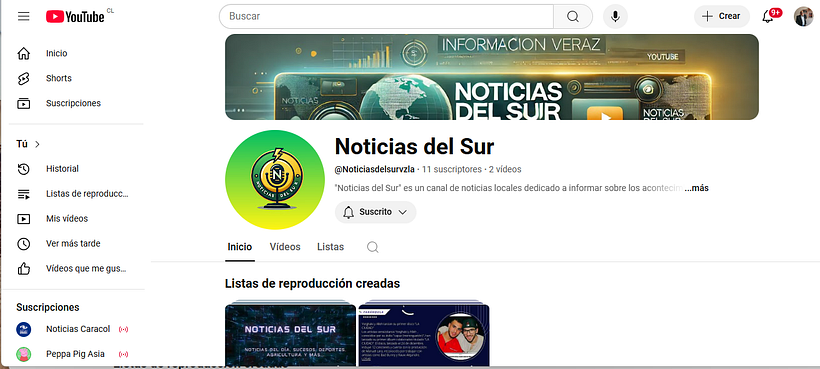Click the '2 vídeos' count text
This screenshot has width=820, height=369.
(505, 169)
